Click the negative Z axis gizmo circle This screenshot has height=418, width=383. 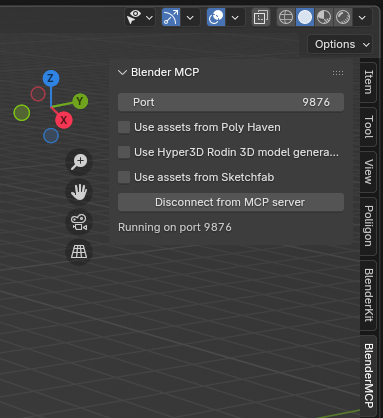click(x=51, y=136)
